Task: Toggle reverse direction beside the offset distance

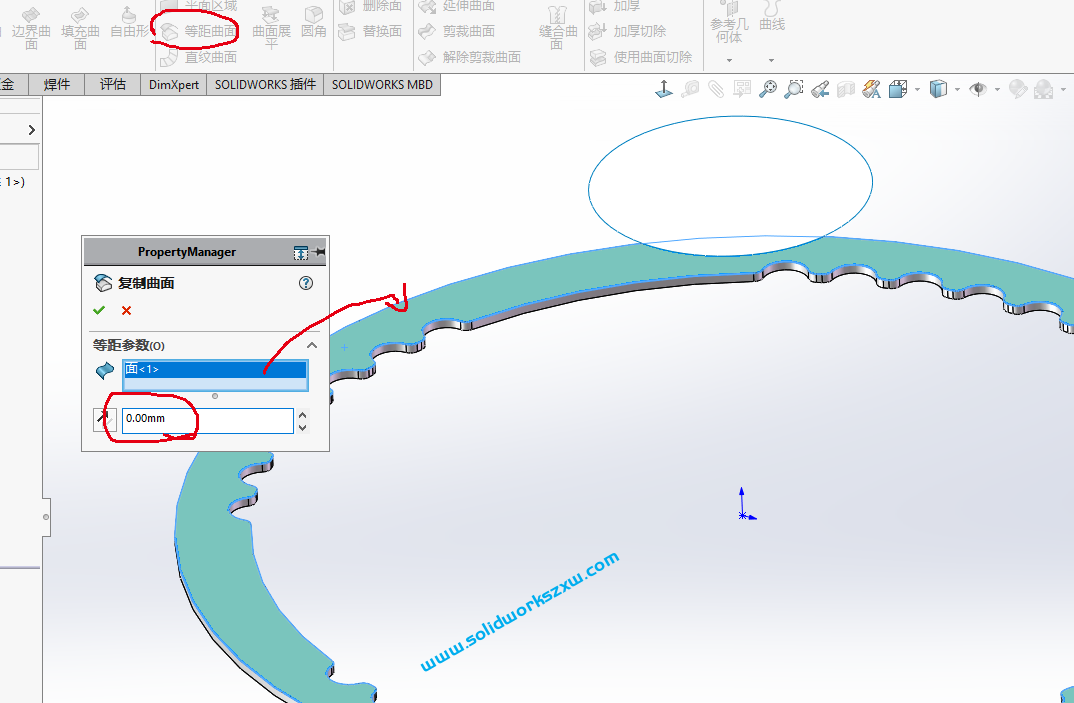Action: point(105,420)
